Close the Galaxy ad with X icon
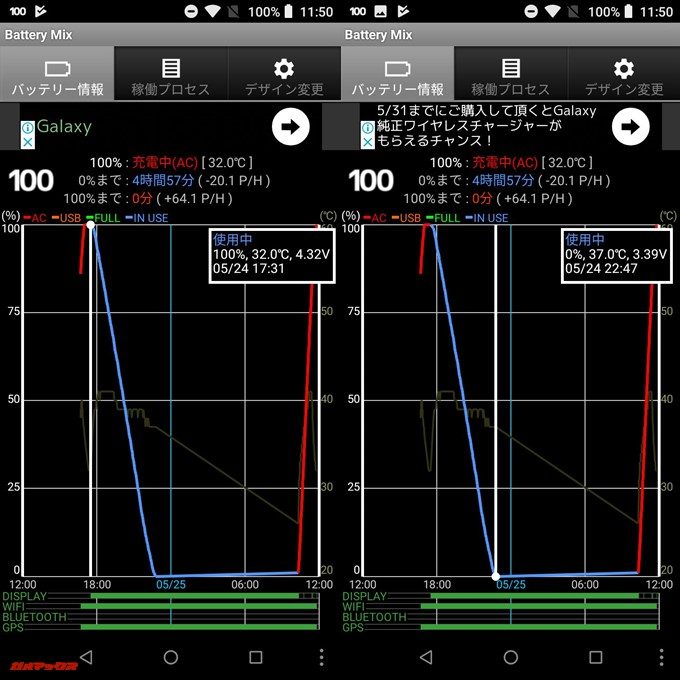Screen dimensions: 680x680 pyautogui.click(x=29, y=143)
